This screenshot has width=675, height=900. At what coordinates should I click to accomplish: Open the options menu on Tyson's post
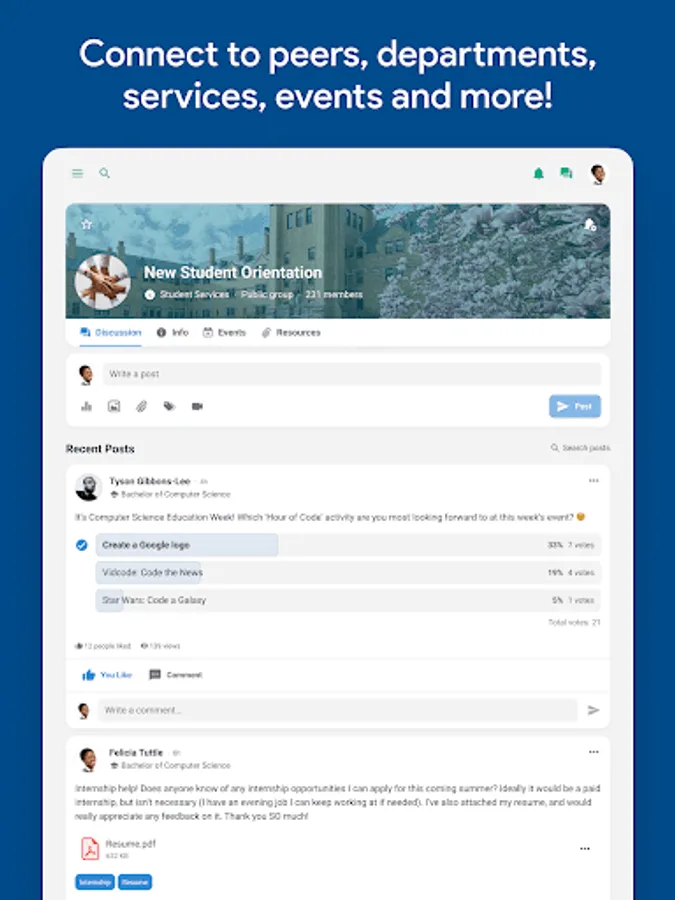tap(593, 480)
